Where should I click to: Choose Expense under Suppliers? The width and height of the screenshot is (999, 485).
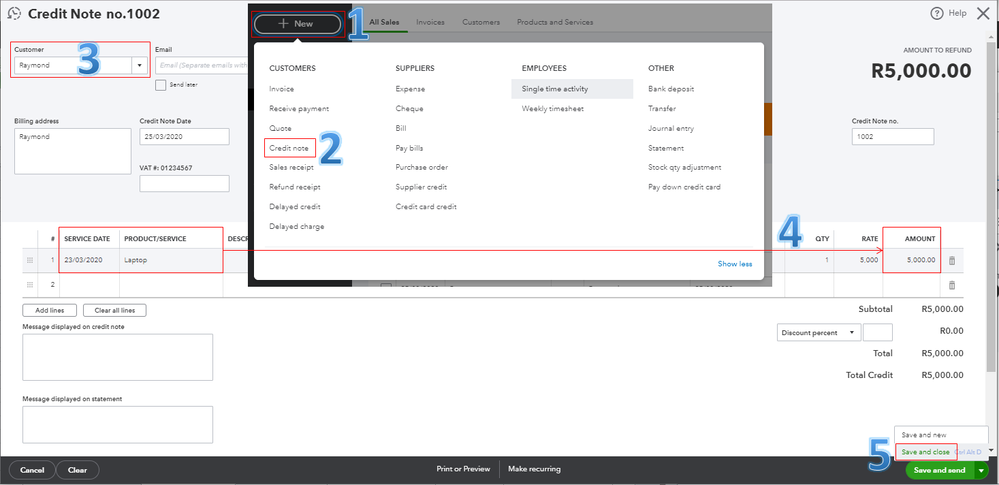coord(410,89)
